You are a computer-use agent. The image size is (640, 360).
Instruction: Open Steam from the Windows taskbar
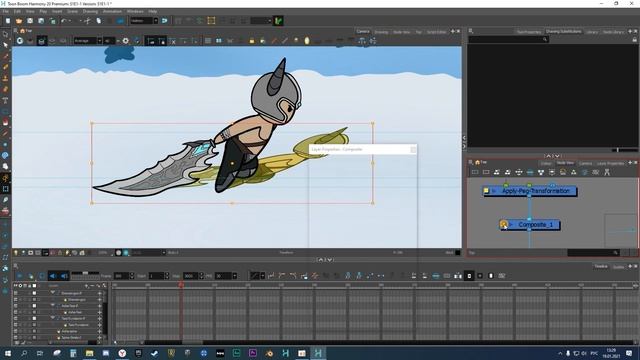click(154, 353)
